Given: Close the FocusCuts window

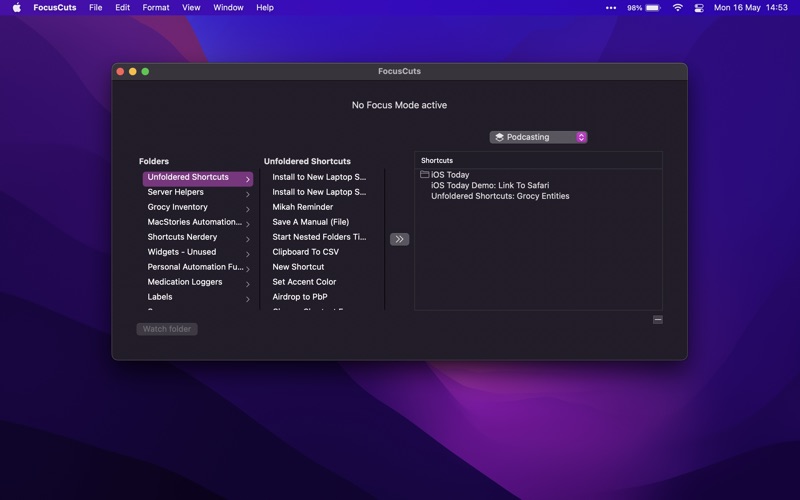Looking at the screenshot, I should point(120,71).
